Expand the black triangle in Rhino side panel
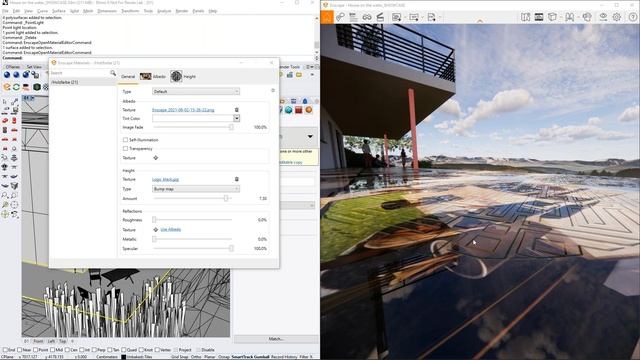The width and height of the screenshot is (640, 360). [x=310, y=136]
